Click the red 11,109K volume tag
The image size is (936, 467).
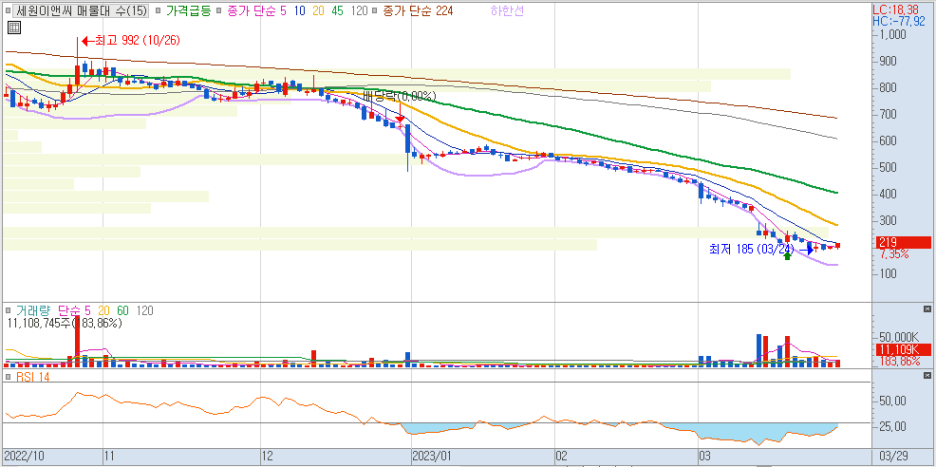tap(903, 350)
